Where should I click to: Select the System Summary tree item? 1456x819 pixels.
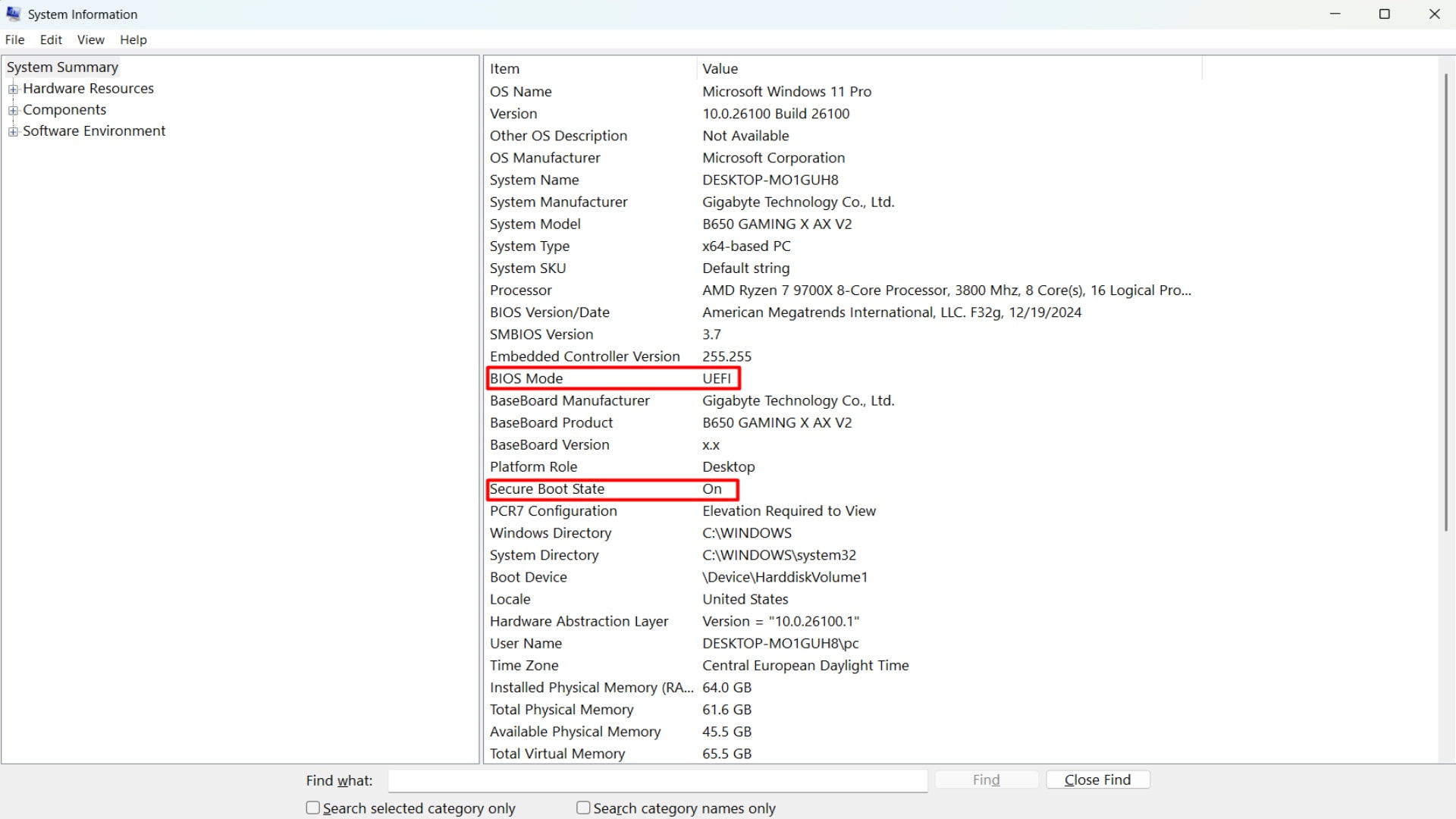pos(62,67)
